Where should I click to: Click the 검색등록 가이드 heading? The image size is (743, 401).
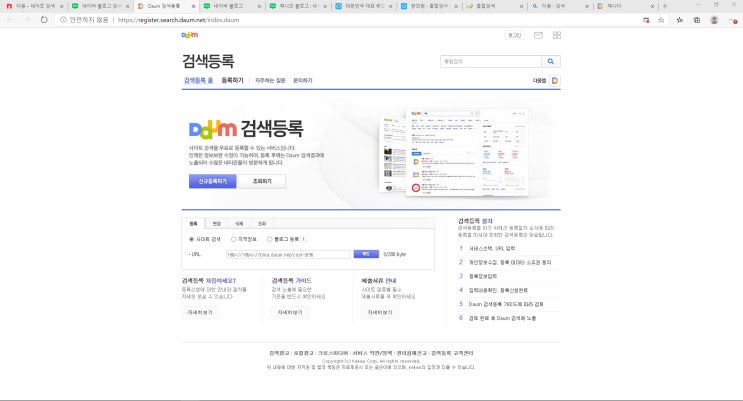(x=291, y=281)
